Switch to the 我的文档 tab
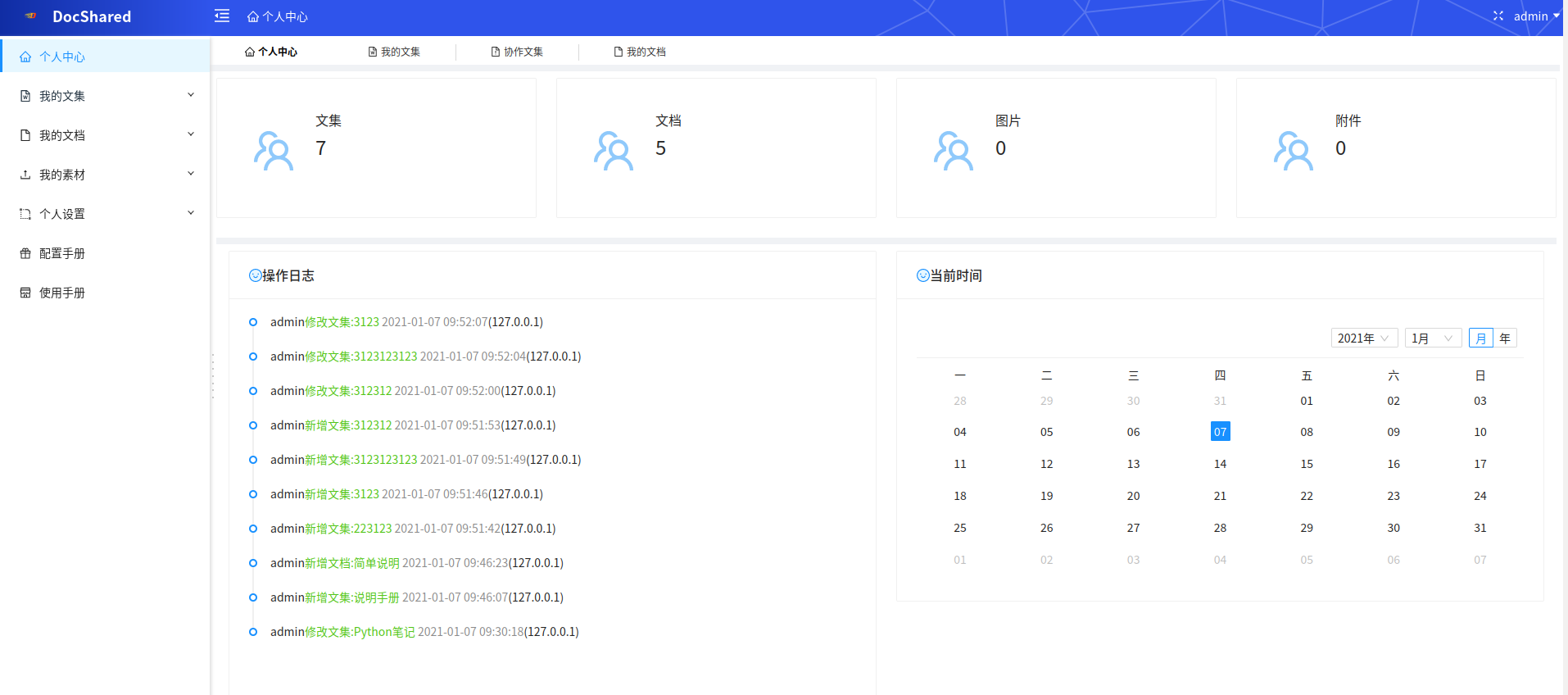 point(640,52)
